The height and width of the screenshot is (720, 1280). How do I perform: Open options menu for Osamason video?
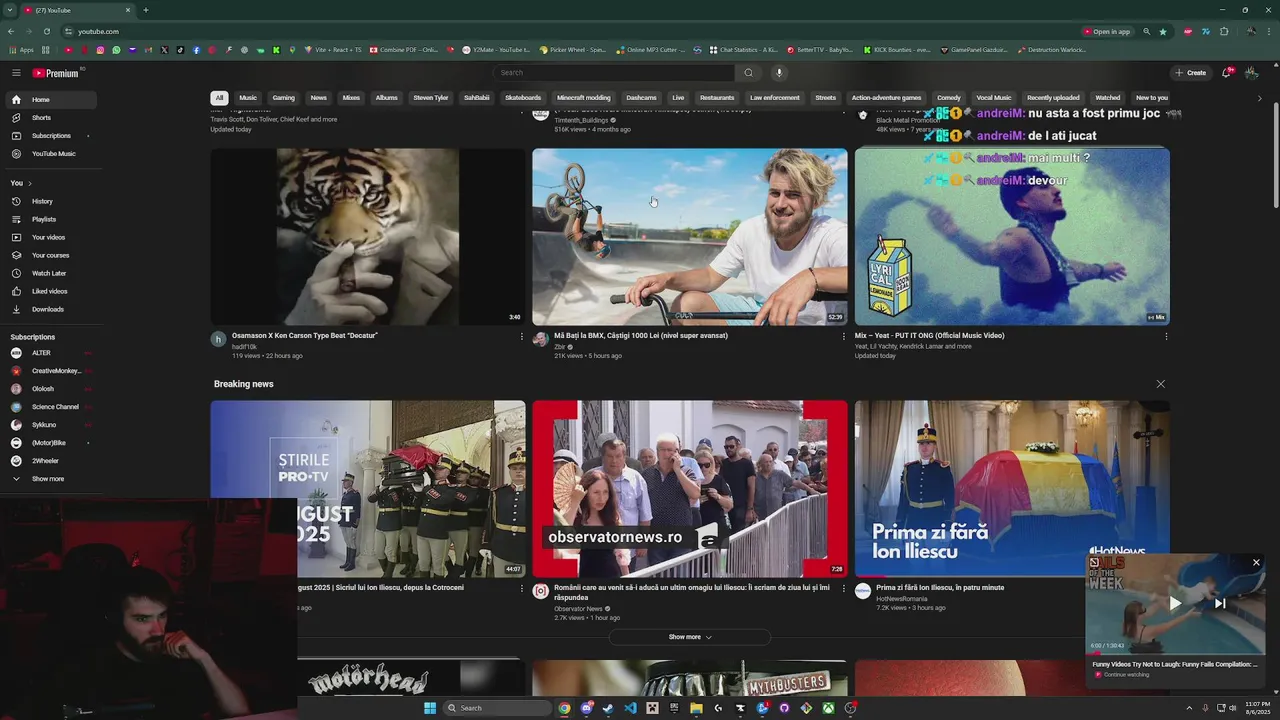(521, 336)
